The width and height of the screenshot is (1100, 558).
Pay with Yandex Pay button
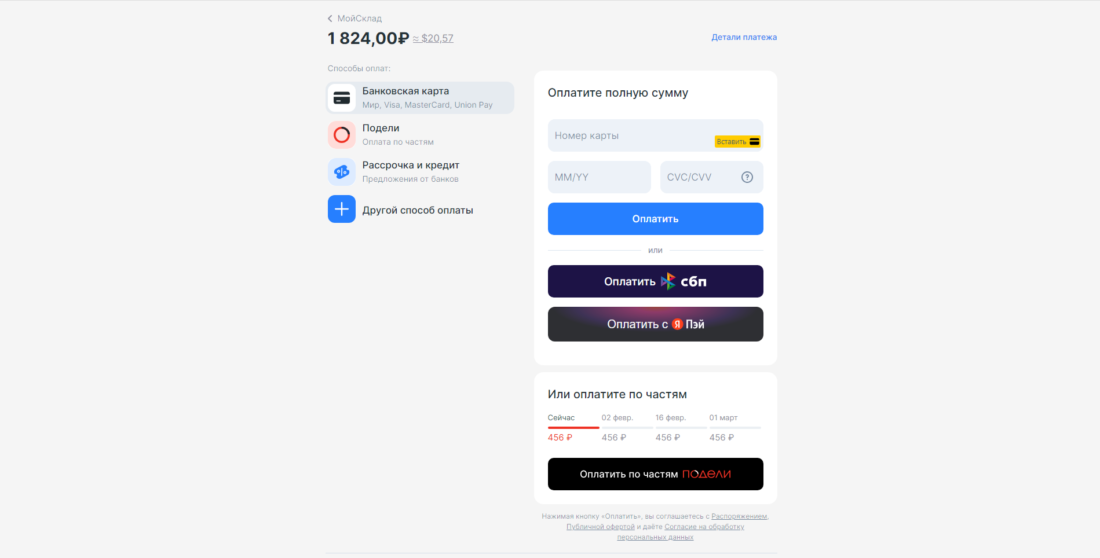[655, 324]
